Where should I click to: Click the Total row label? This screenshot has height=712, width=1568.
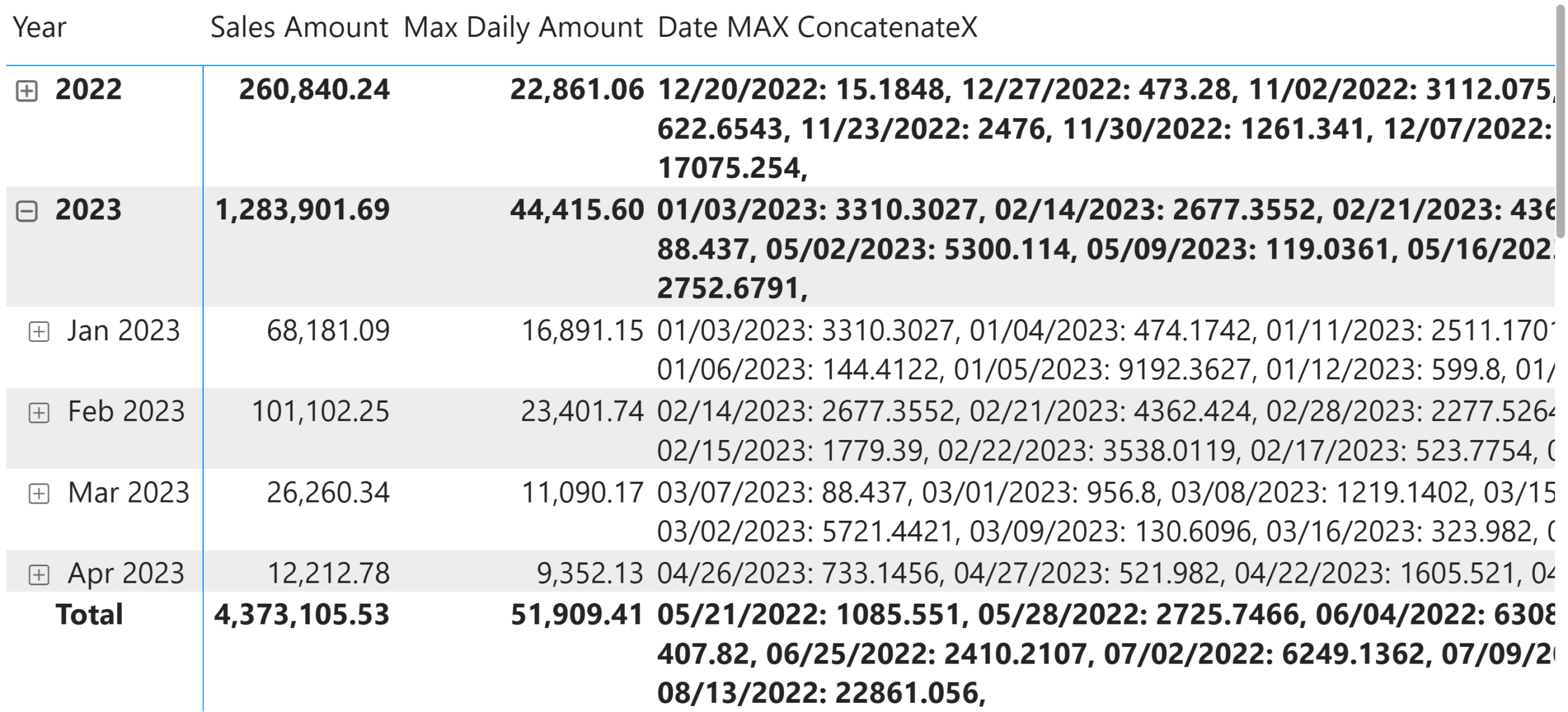pyautogui.click(x=89, y=615)
